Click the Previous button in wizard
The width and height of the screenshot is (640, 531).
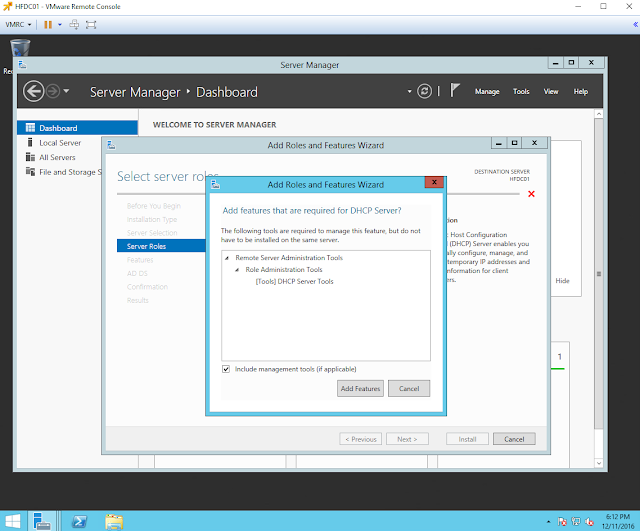pyautogui.click(x=360, y=439)
